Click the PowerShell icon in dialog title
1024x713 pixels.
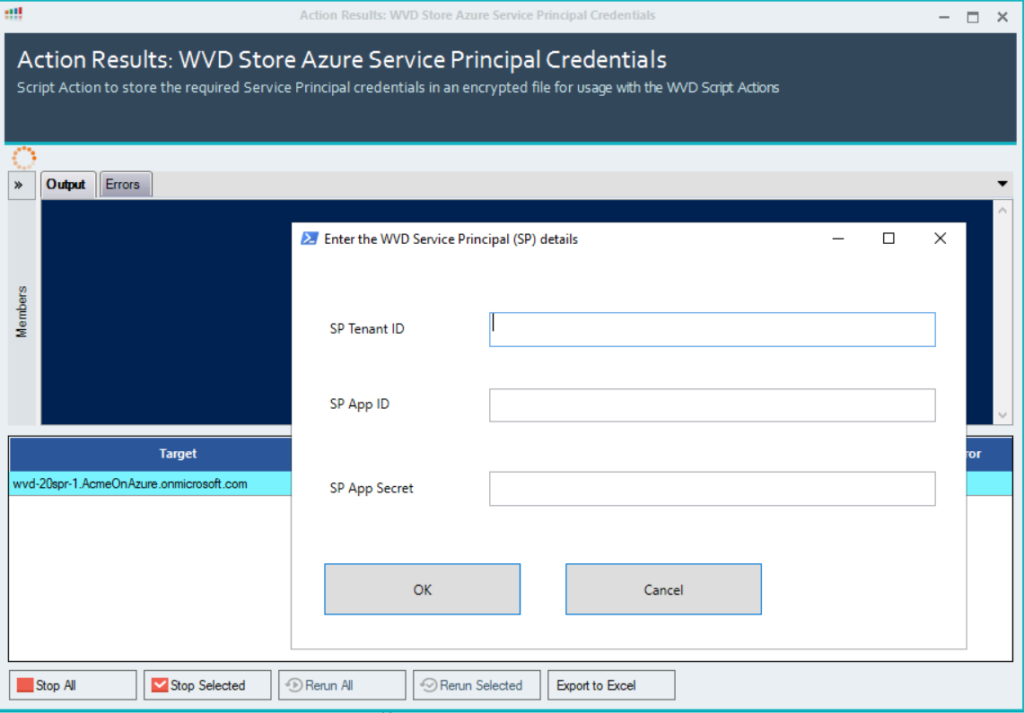(x=309, y=239)
